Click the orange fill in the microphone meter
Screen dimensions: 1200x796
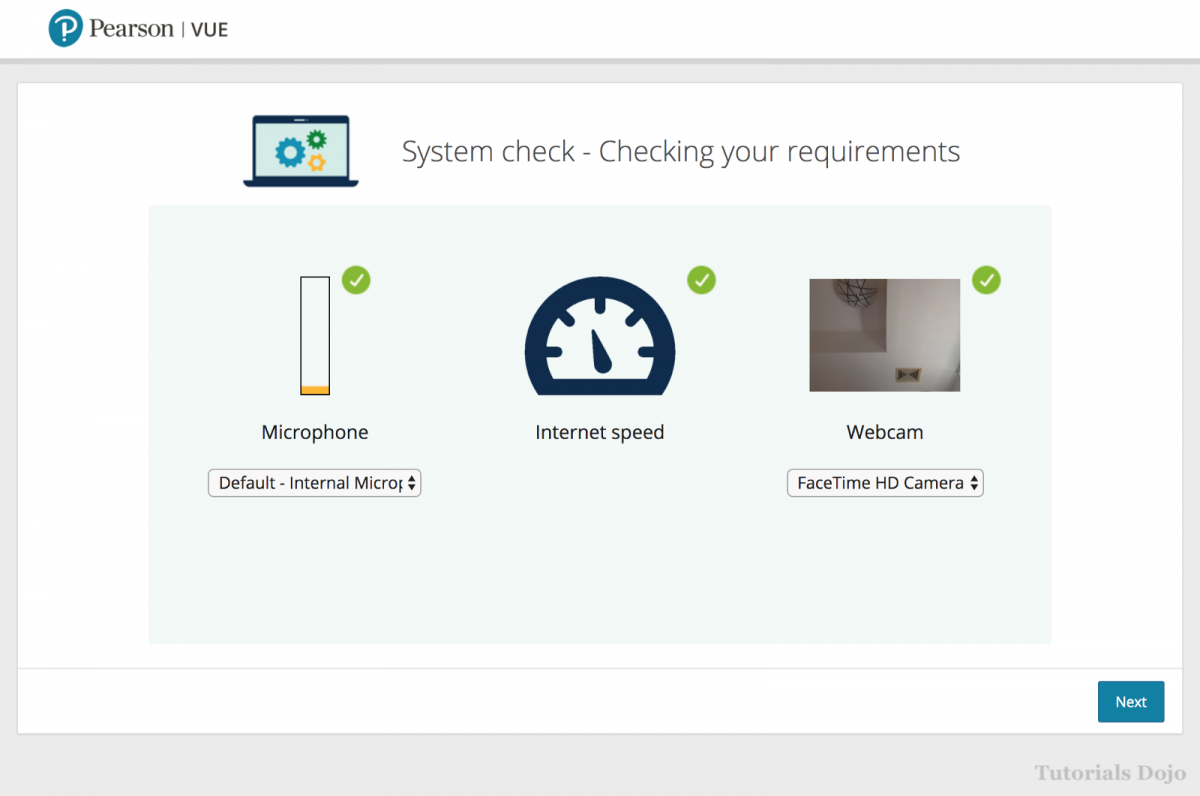click(315, 389)
